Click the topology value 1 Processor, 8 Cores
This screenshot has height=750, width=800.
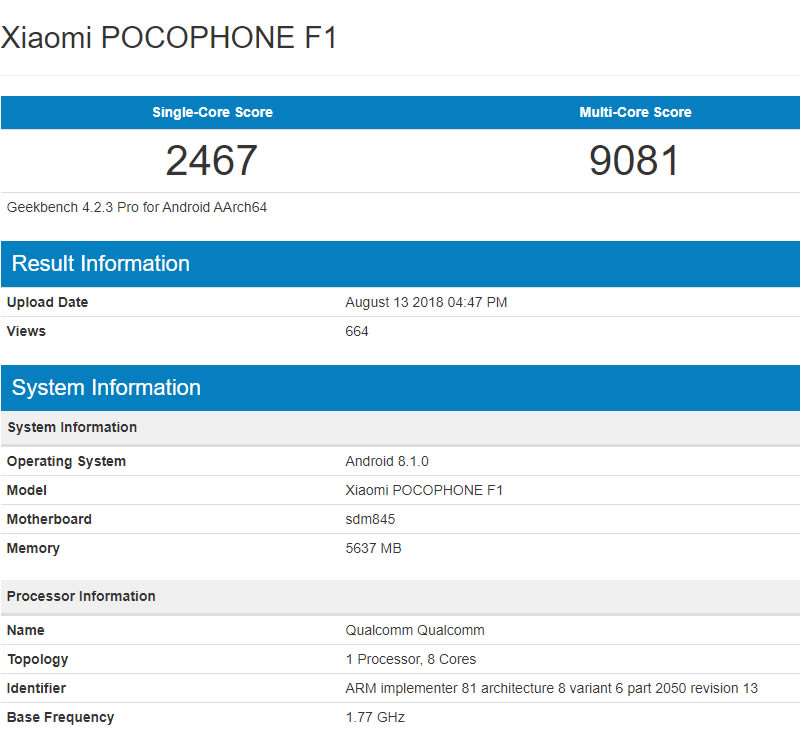pyautogui.click(x=411, y=659)
